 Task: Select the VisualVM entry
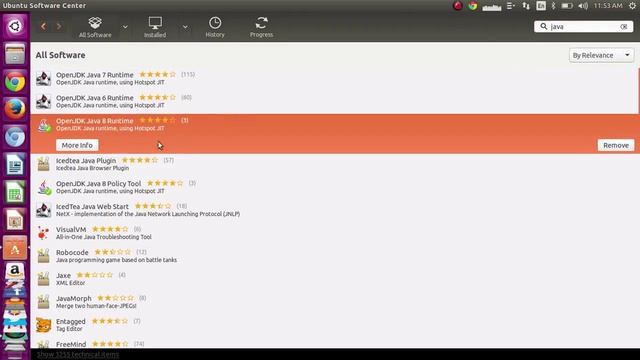(334, 233)
